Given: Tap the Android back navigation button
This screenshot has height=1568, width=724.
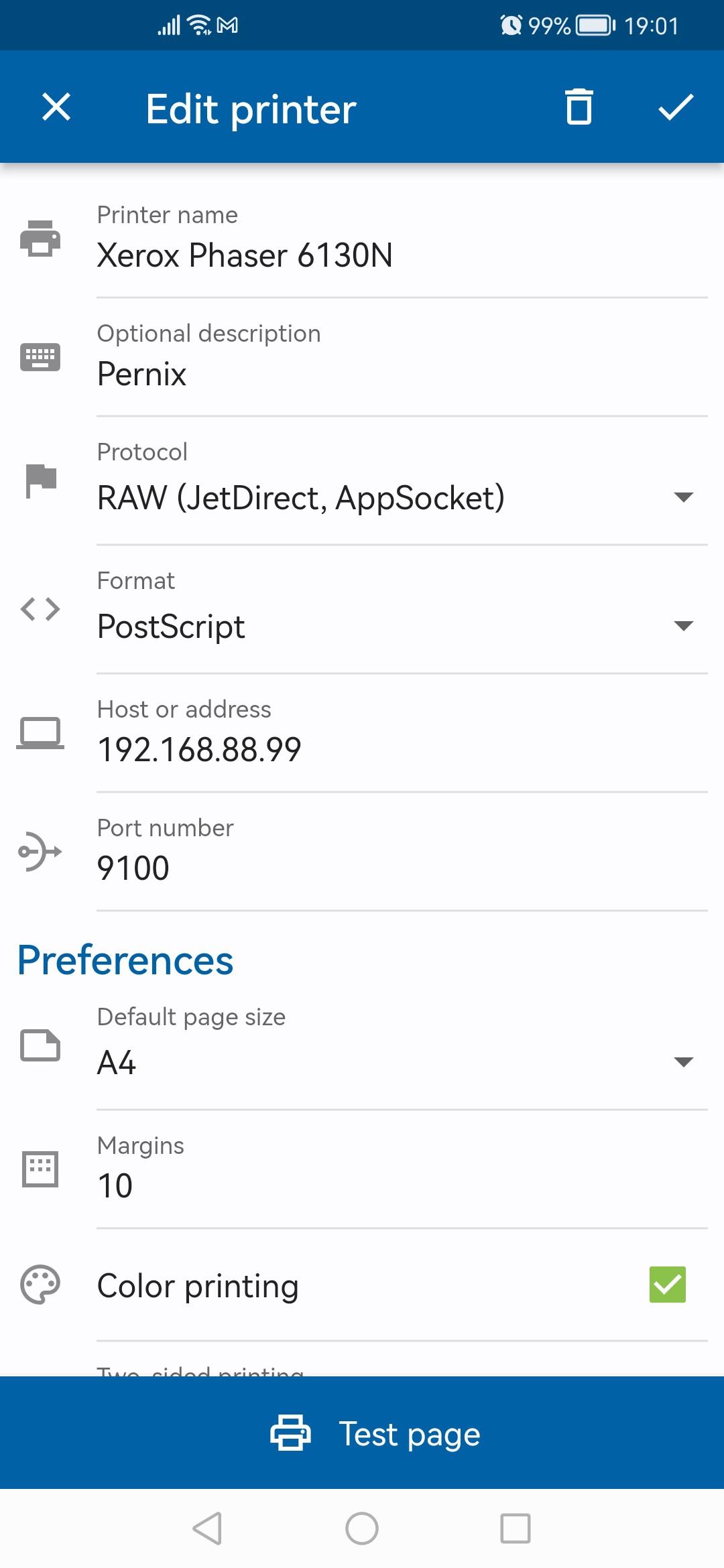Looking at the screenshot, I should pyautogui.click(x=207, y=1528).
